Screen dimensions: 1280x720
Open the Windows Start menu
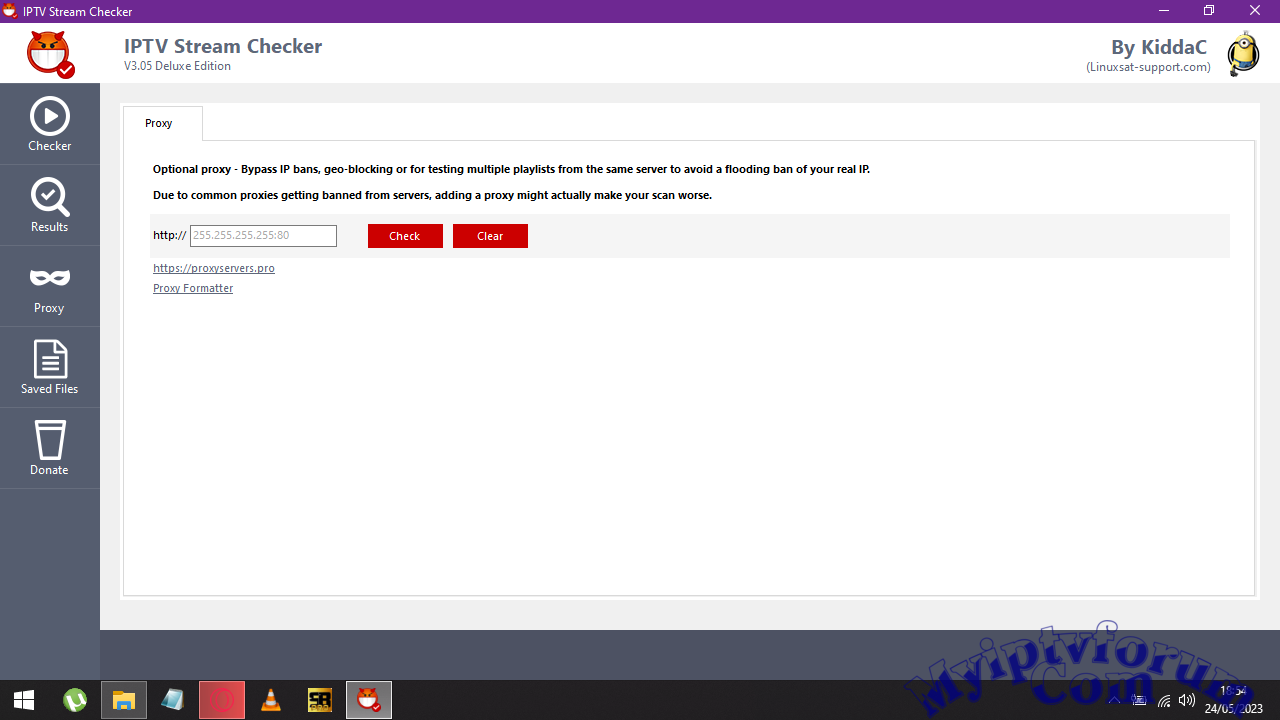[x=24, y=699]
